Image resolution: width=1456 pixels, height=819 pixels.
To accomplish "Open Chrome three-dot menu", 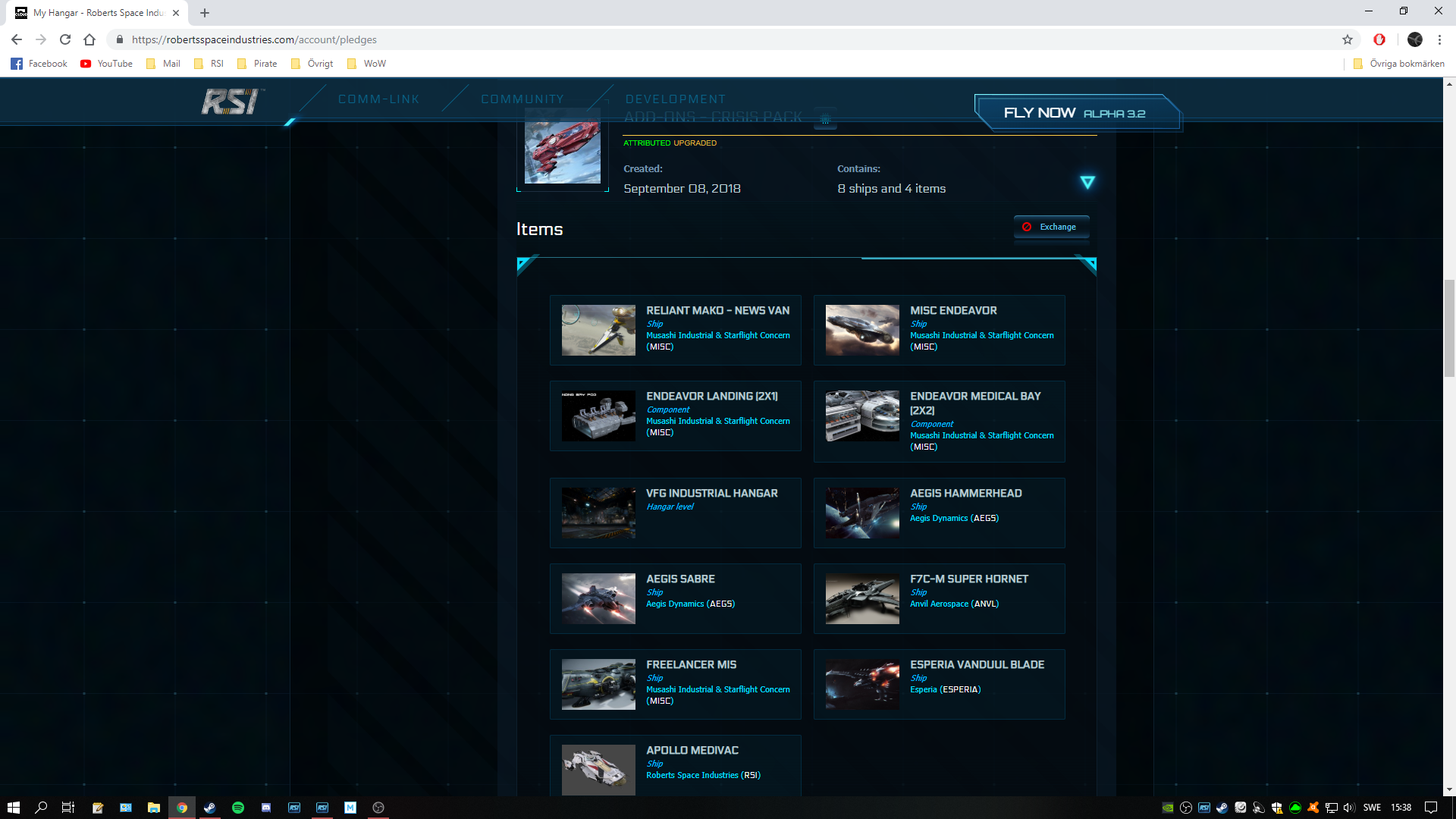I will point(1439,39).
